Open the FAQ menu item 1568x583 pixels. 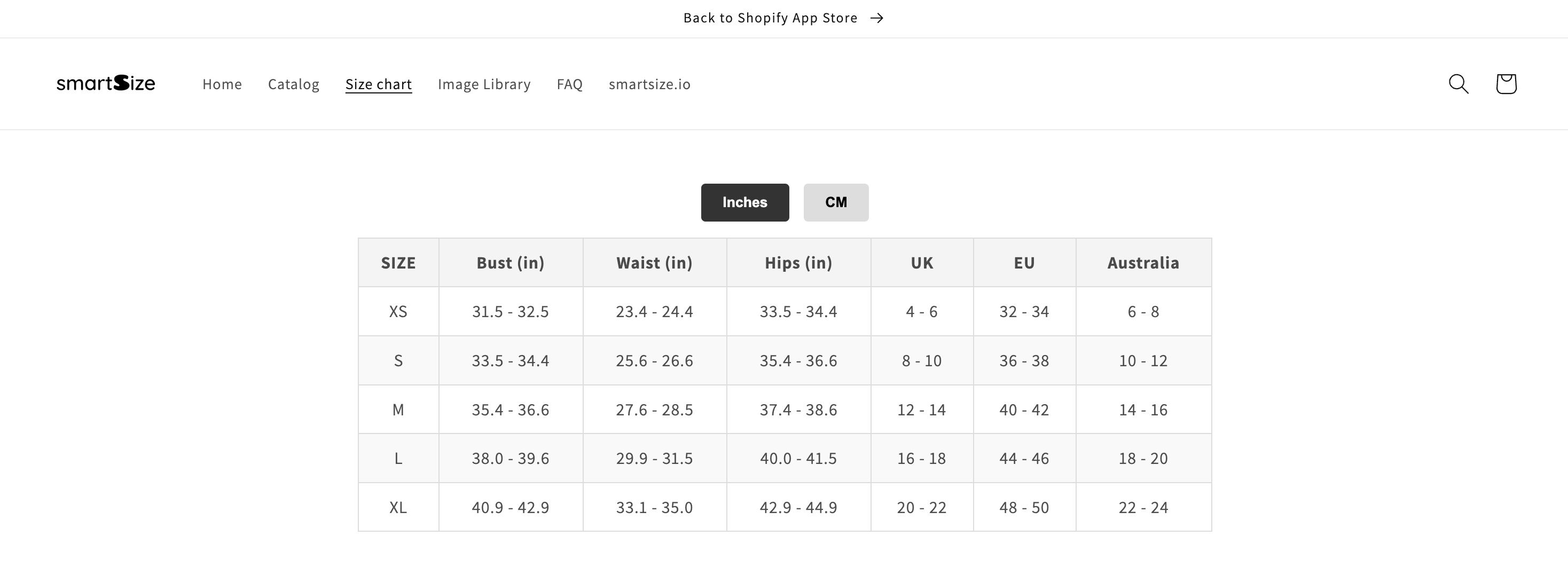570,84
